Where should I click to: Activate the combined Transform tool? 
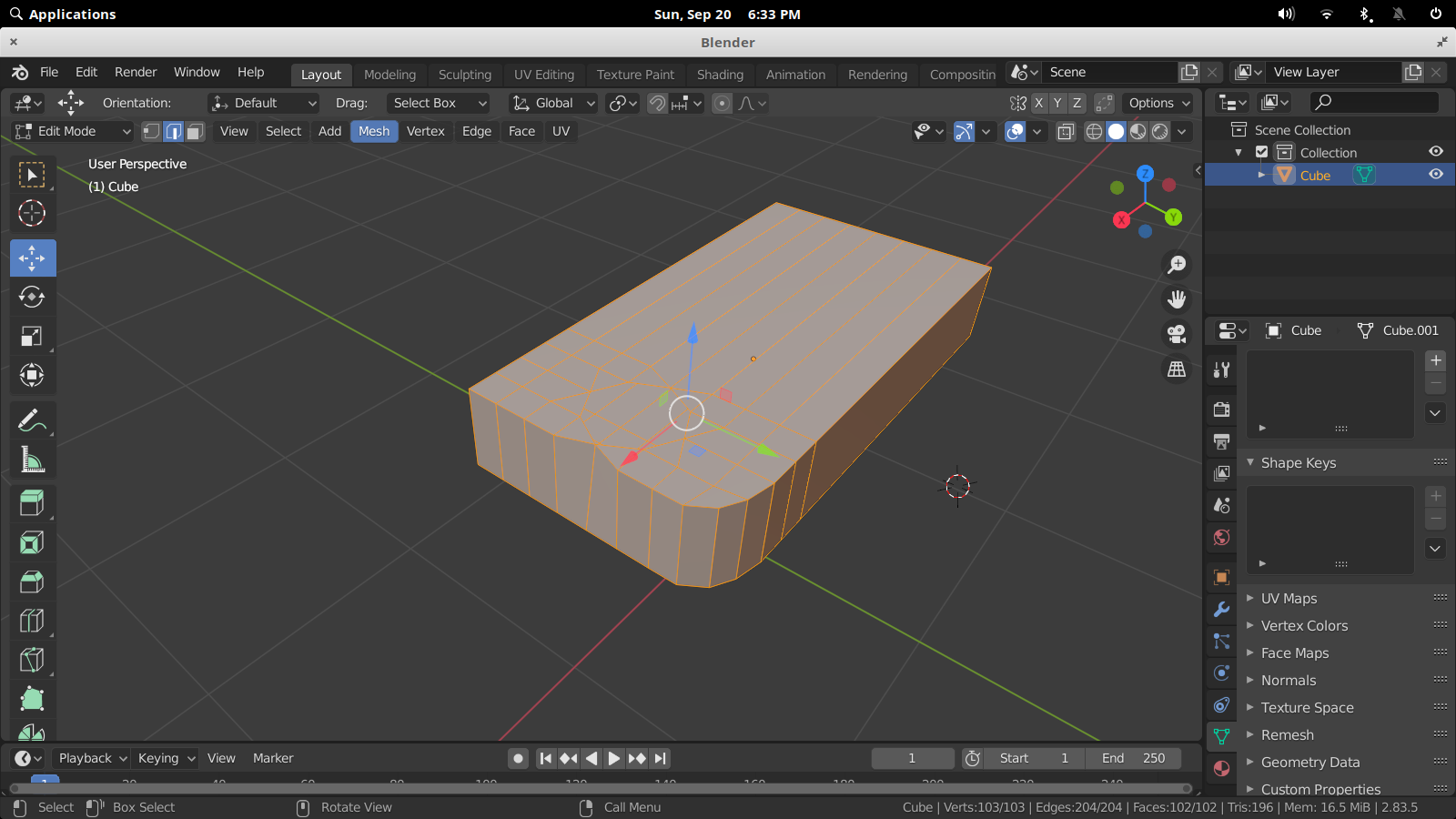32,375
